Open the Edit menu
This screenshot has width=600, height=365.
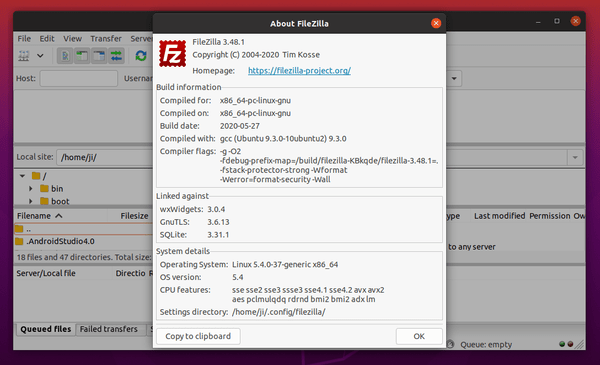click(47, 39)
